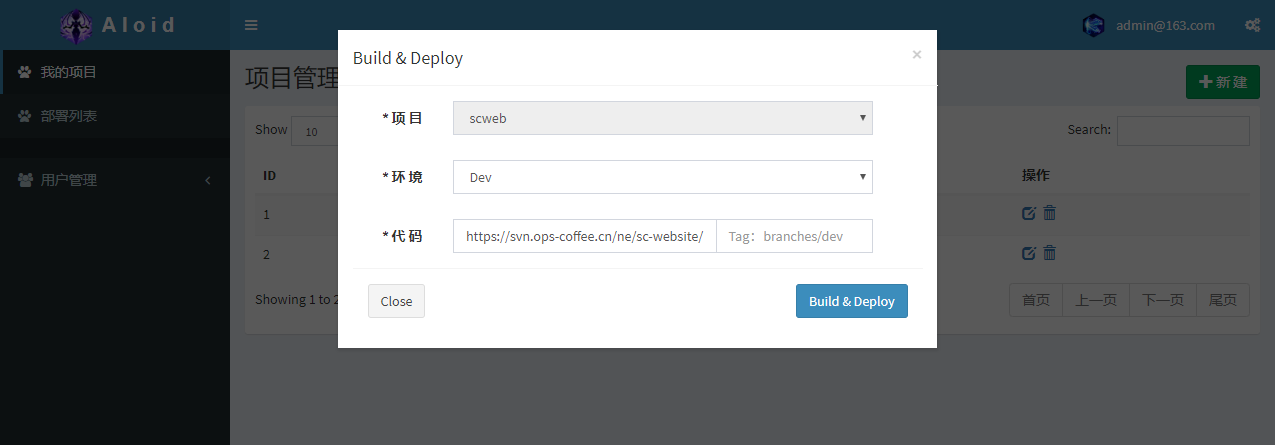Click the Aloid logo icon
The image size is (1275, 445).
(74, 25)
